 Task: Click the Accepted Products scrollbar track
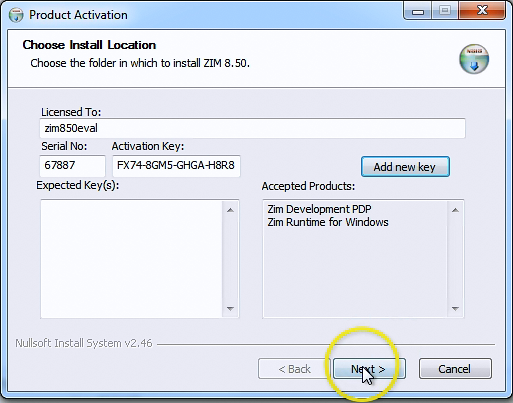455,259
